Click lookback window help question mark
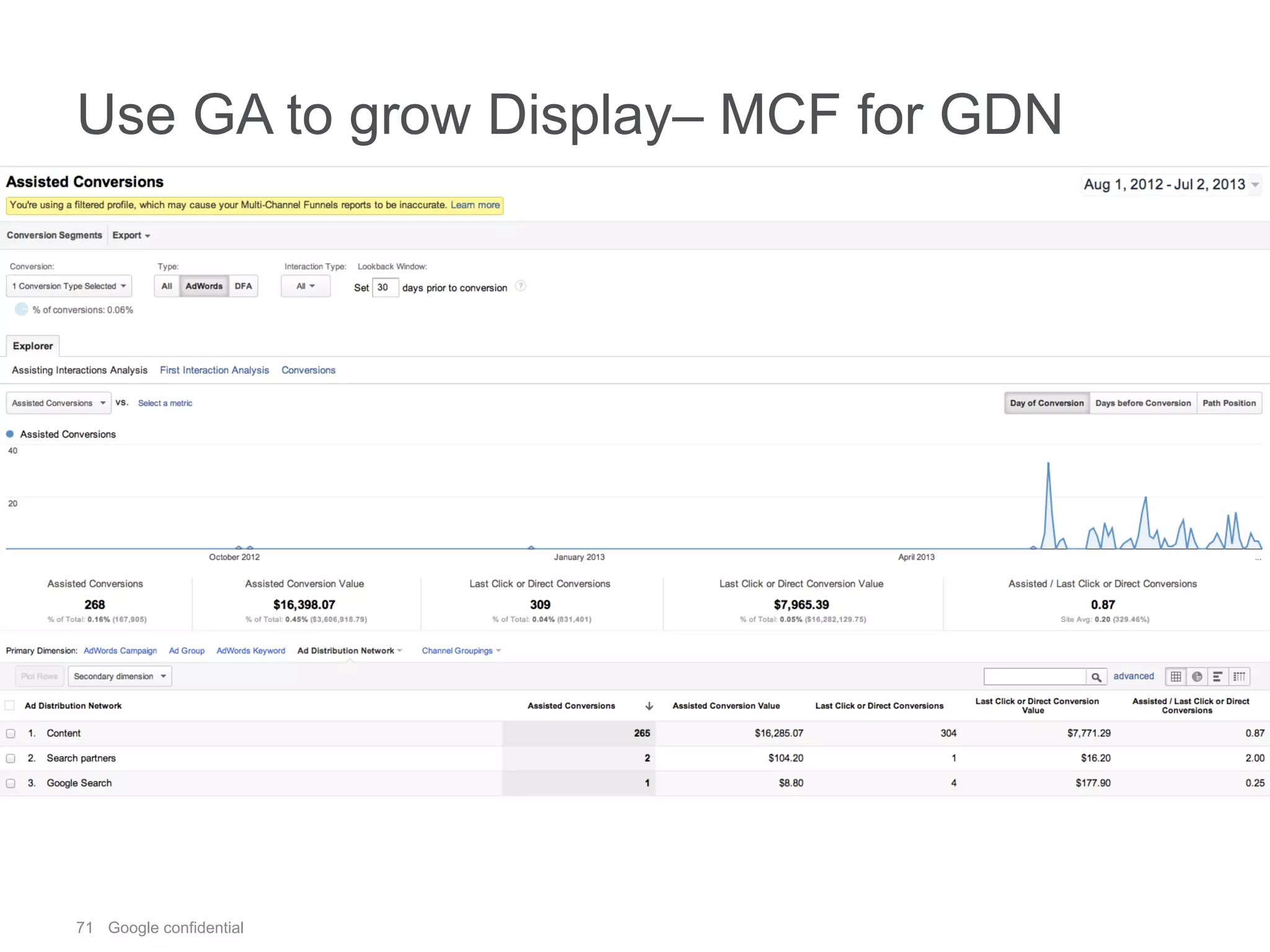Viewport: 1270px width, 952px height. pyautogui.click(x=520, y=286)
